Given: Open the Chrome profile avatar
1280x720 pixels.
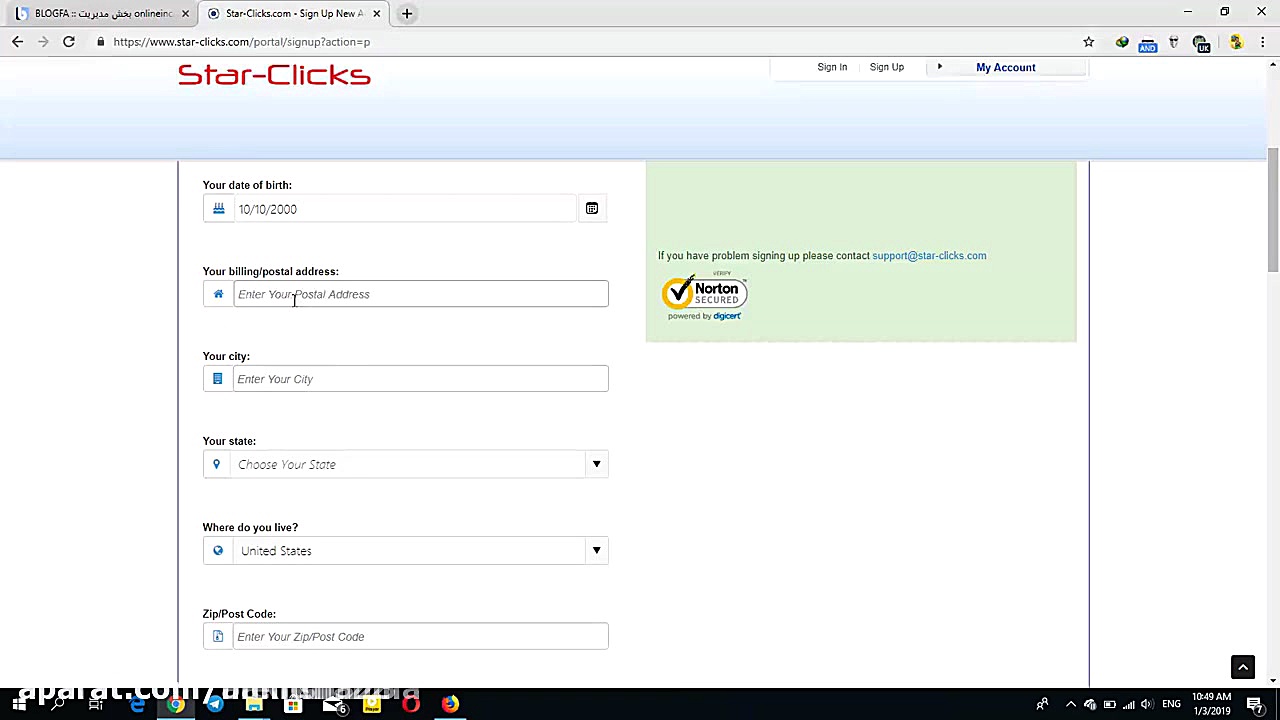Looking at the screenshot, I should (1237, 42).
